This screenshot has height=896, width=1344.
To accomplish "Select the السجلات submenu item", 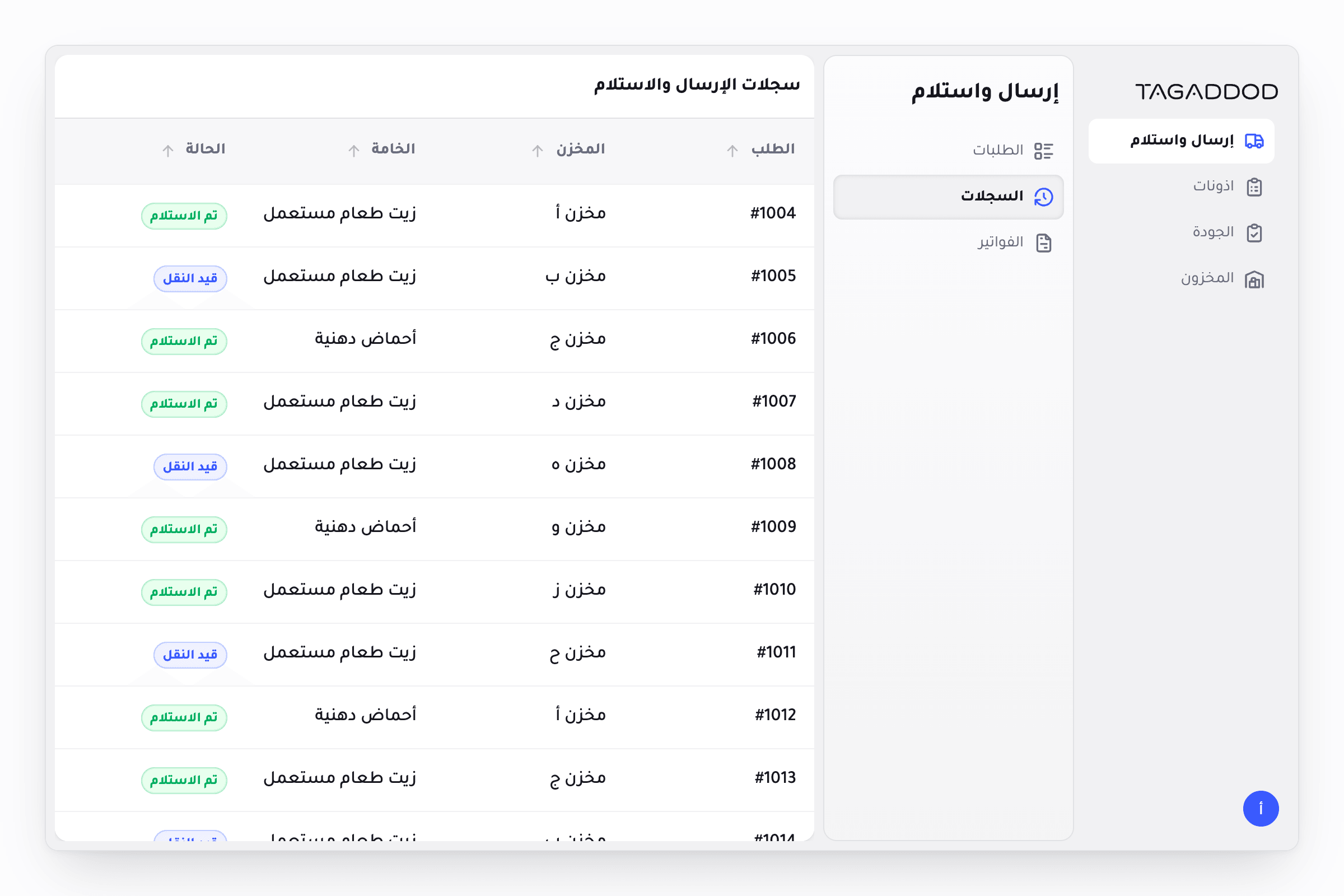I will (x=949, y=197).
